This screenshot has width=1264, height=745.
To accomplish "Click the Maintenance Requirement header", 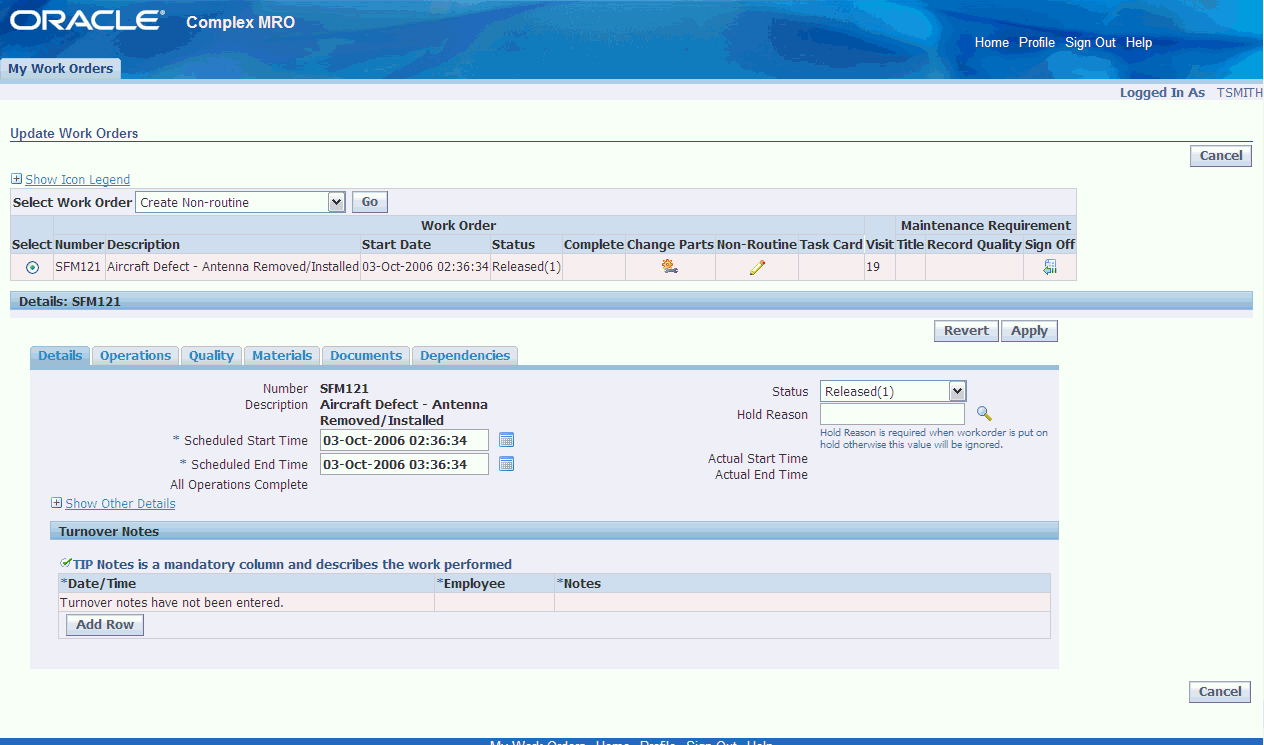I will click(986, 225).
